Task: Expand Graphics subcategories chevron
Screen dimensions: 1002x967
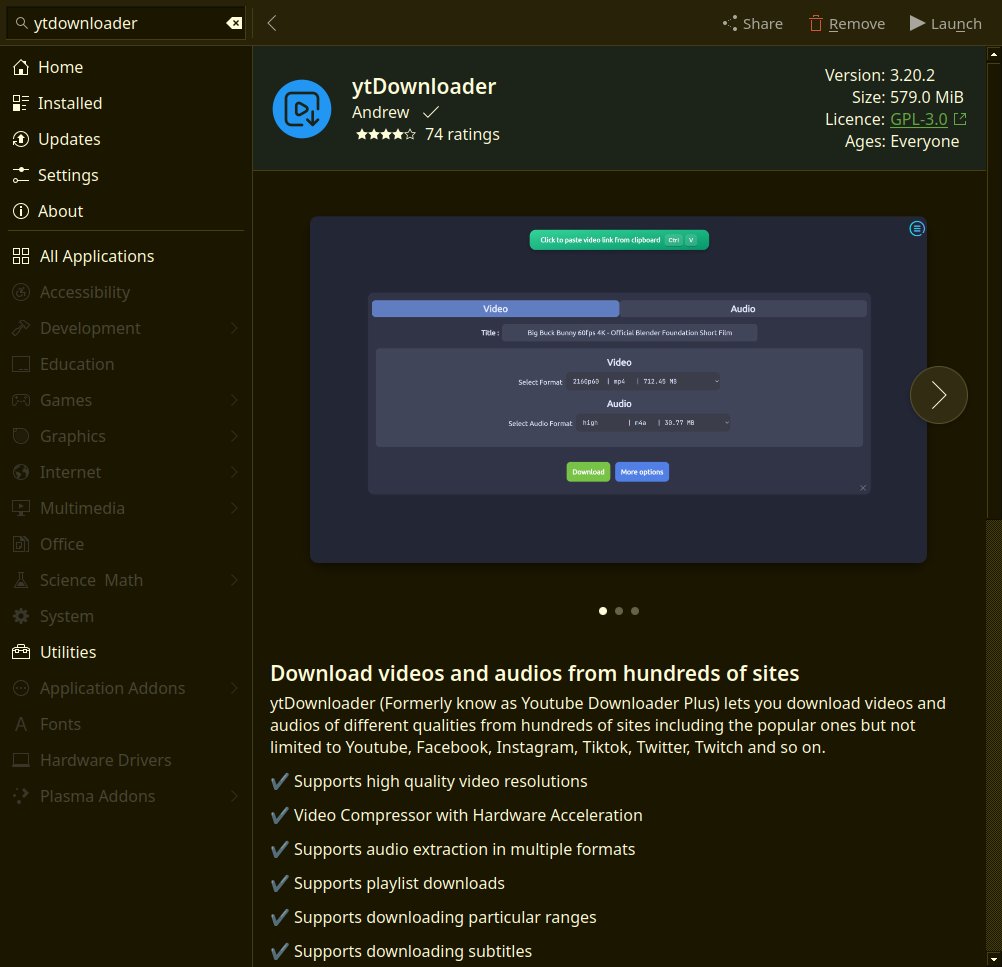Action: point(234,436)
